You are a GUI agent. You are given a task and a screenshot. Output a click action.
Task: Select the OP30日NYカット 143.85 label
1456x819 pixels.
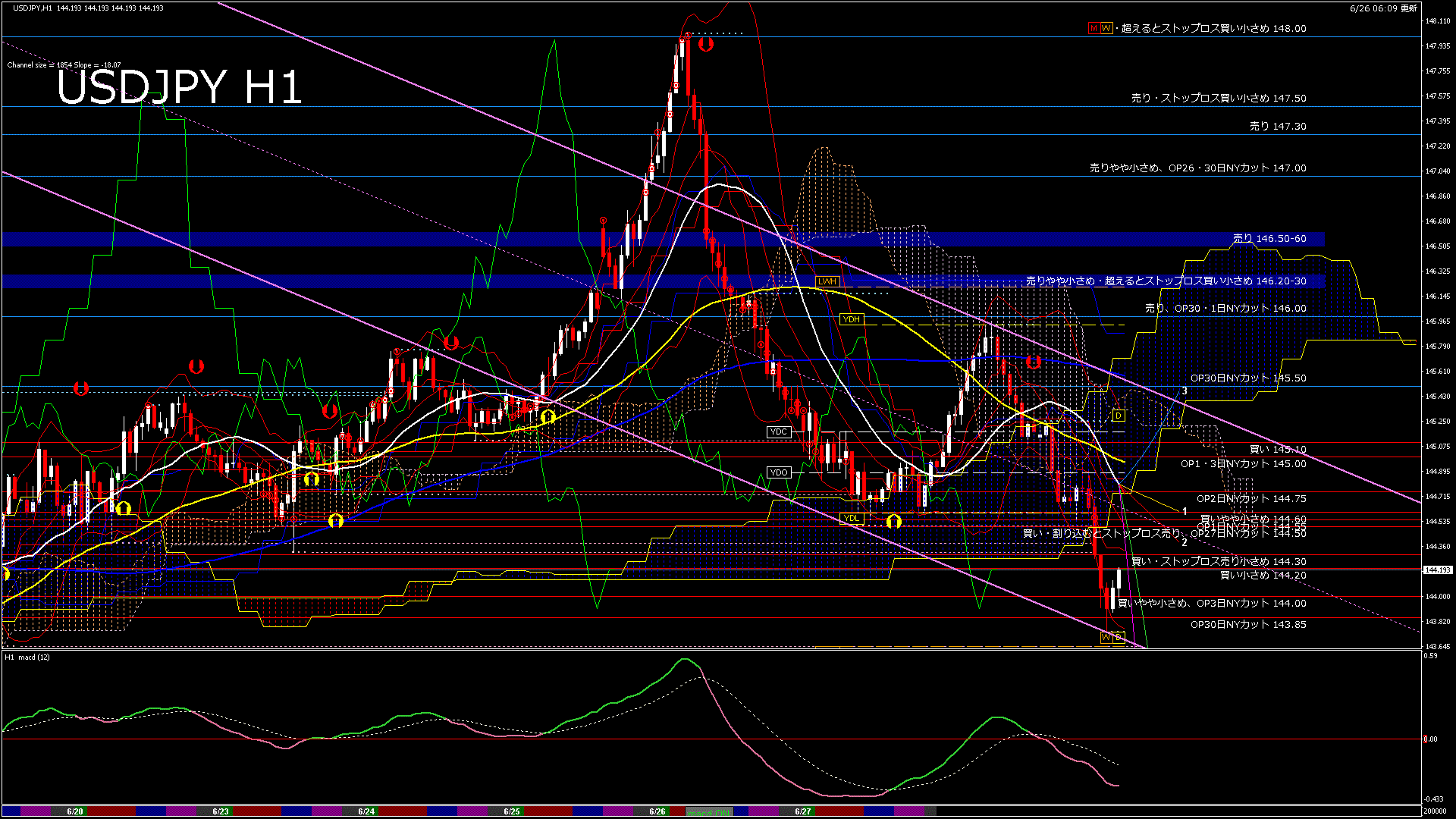(x=1248, y=625)
